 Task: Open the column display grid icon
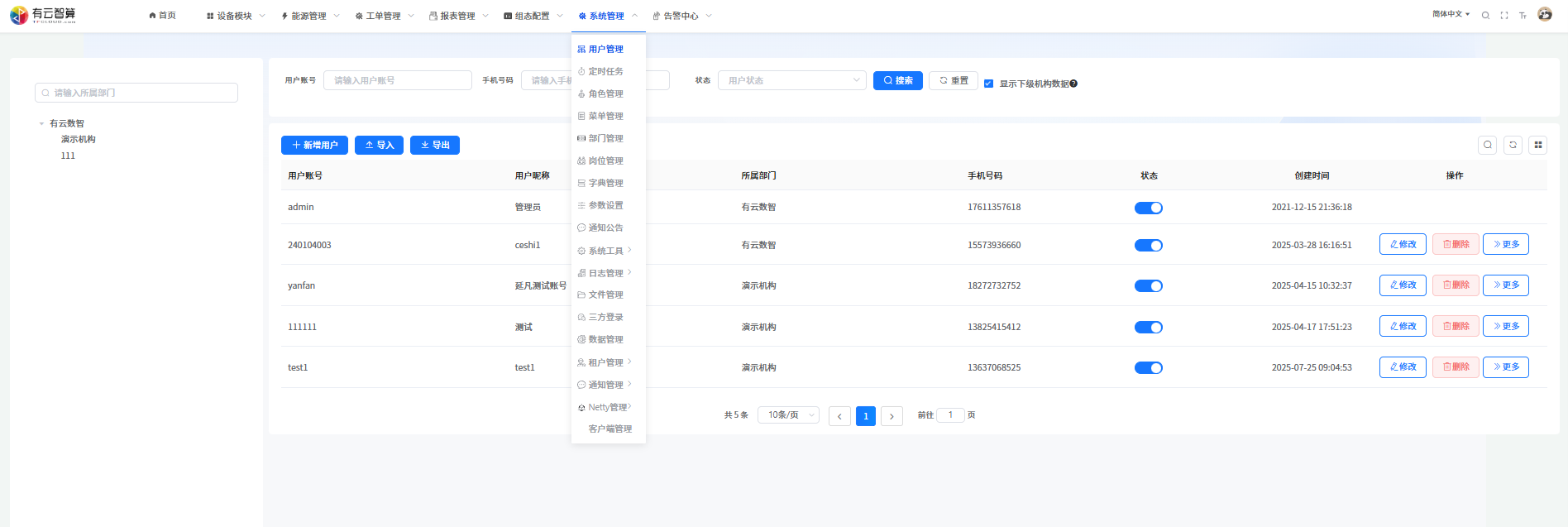[1538, 145]
